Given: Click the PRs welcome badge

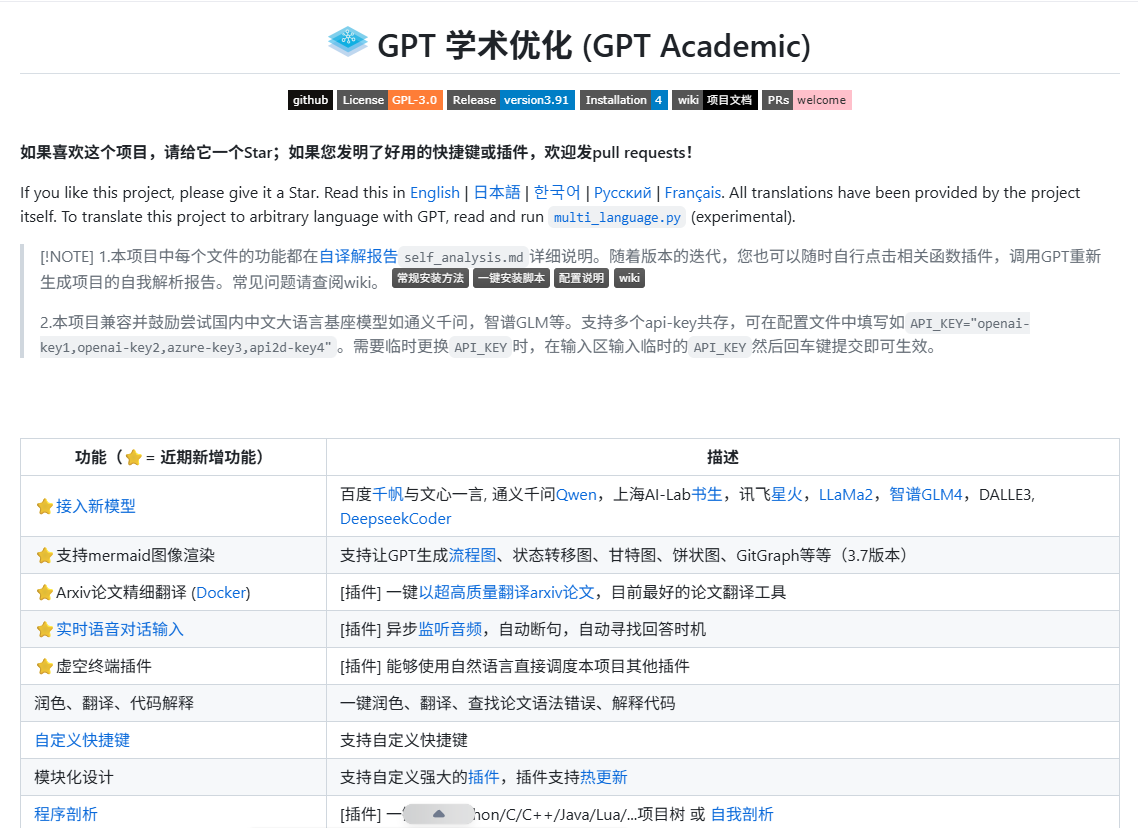Looking at the screenshot, I should pos(807,100).
